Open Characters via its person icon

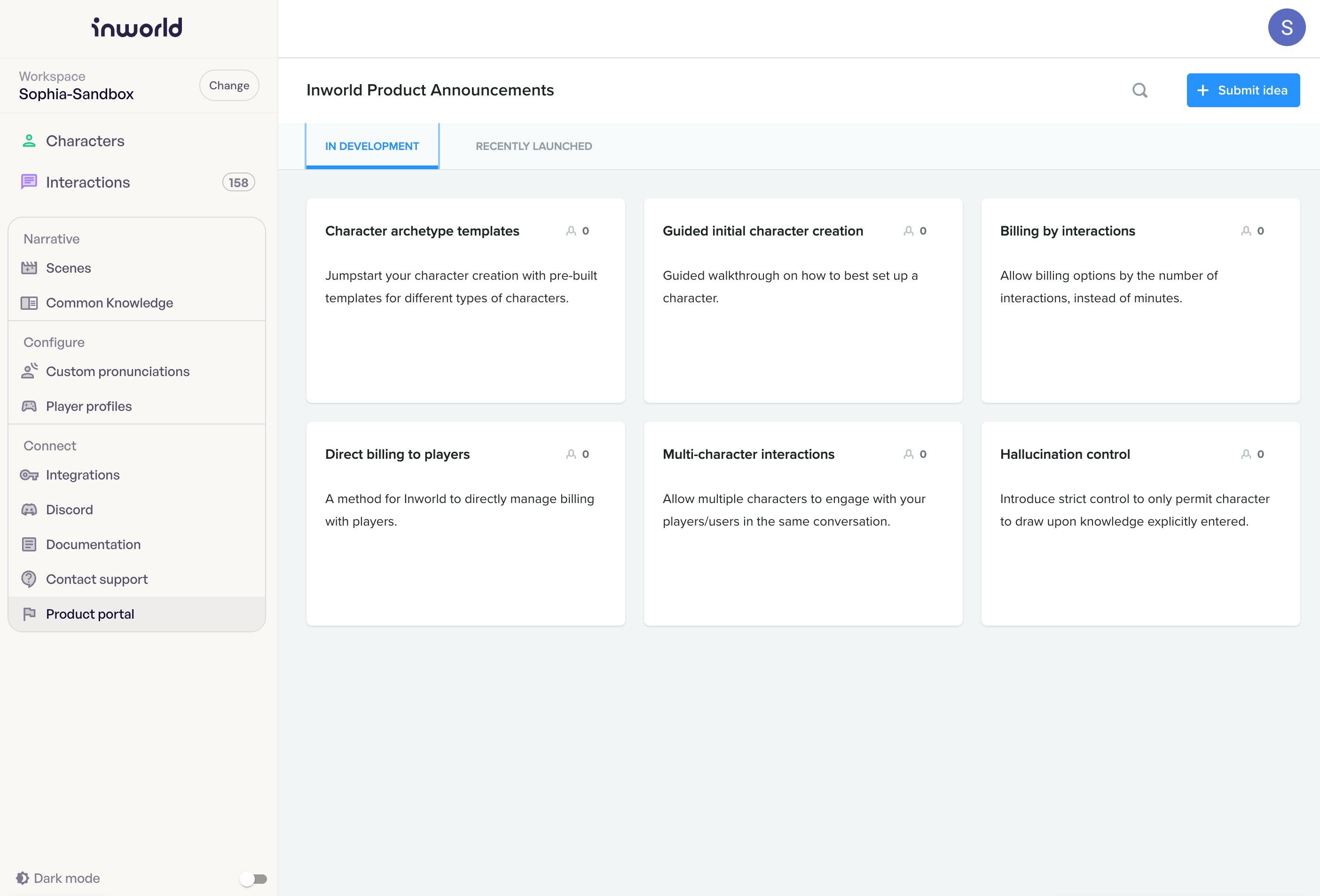click(x=29, y=141)
